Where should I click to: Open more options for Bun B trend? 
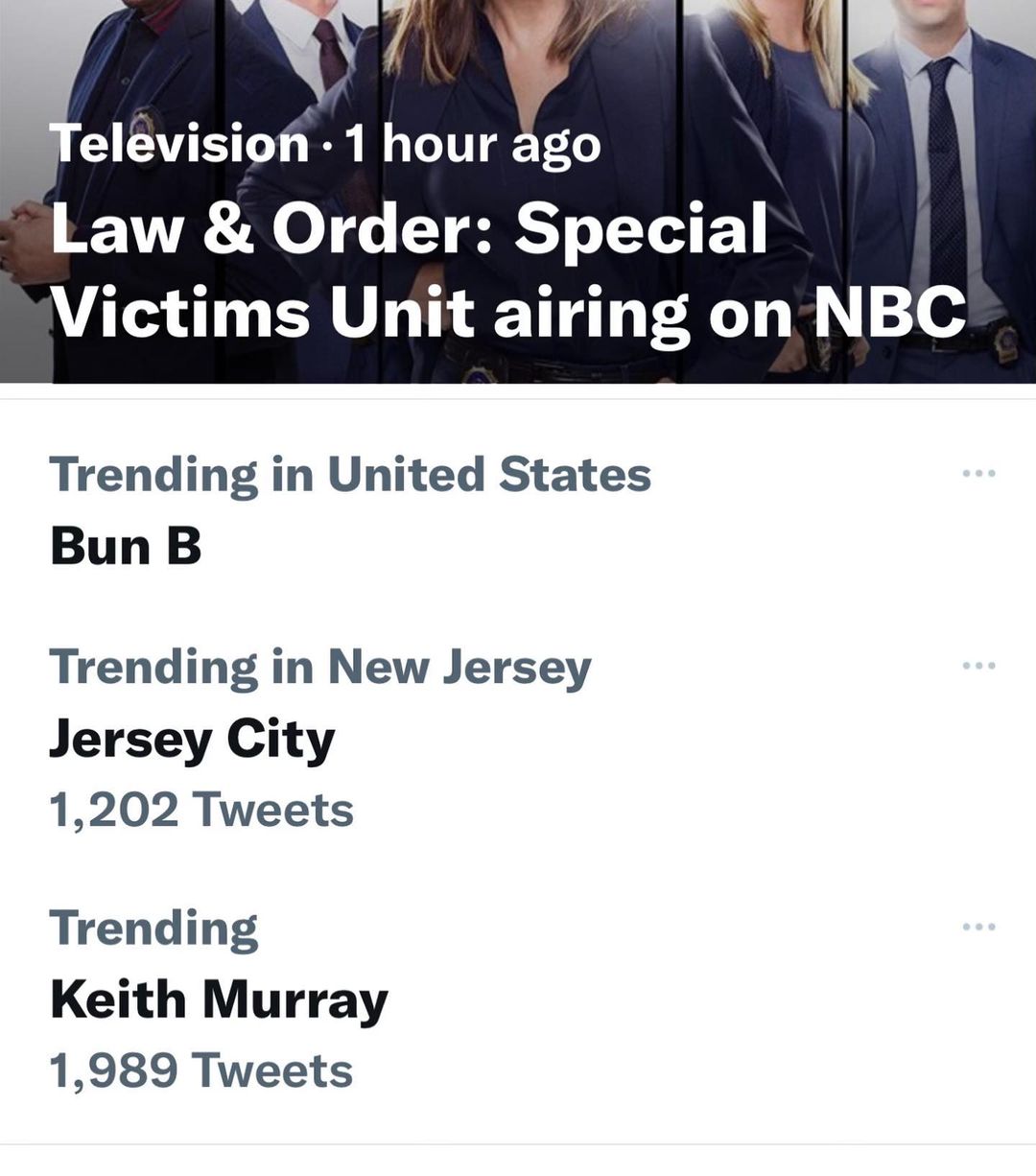click(x=978, y=473)
